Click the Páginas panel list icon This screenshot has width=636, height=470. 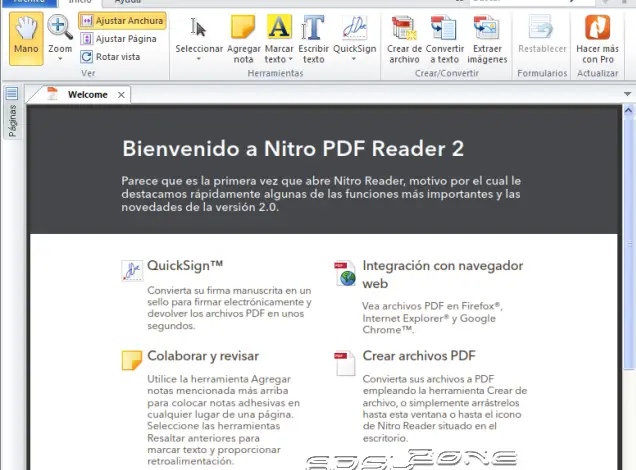(12, 94)
